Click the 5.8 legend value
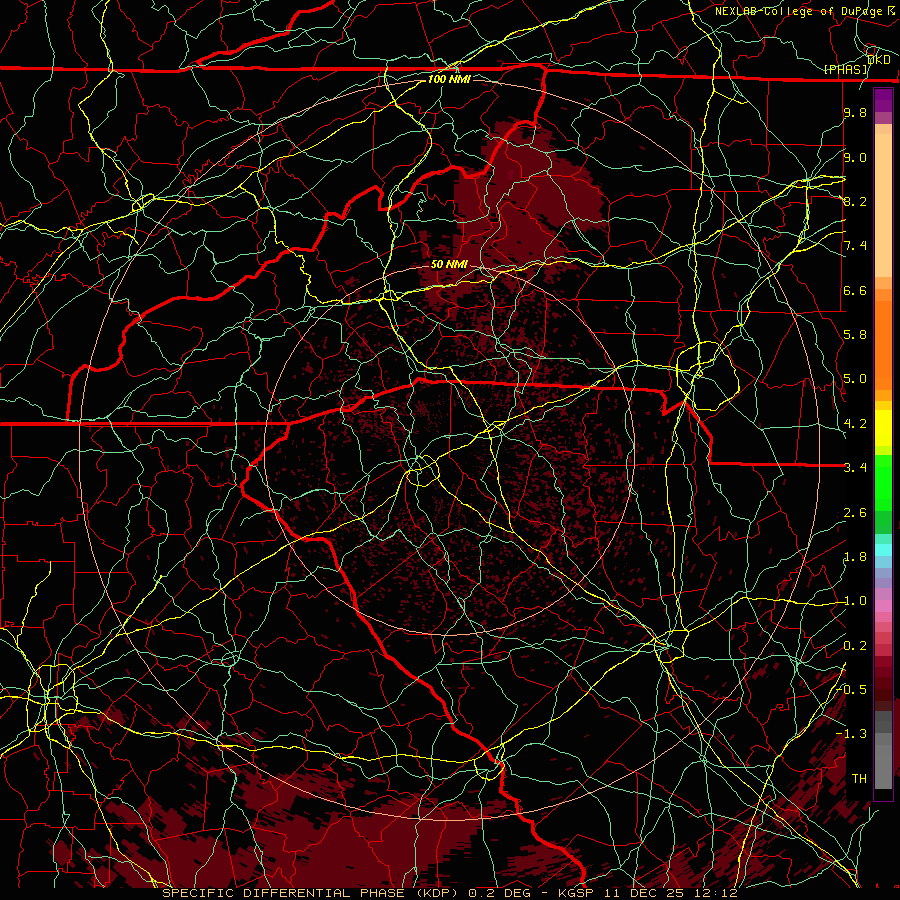This screenshot has width=900, height=900. tap(855, 335)
